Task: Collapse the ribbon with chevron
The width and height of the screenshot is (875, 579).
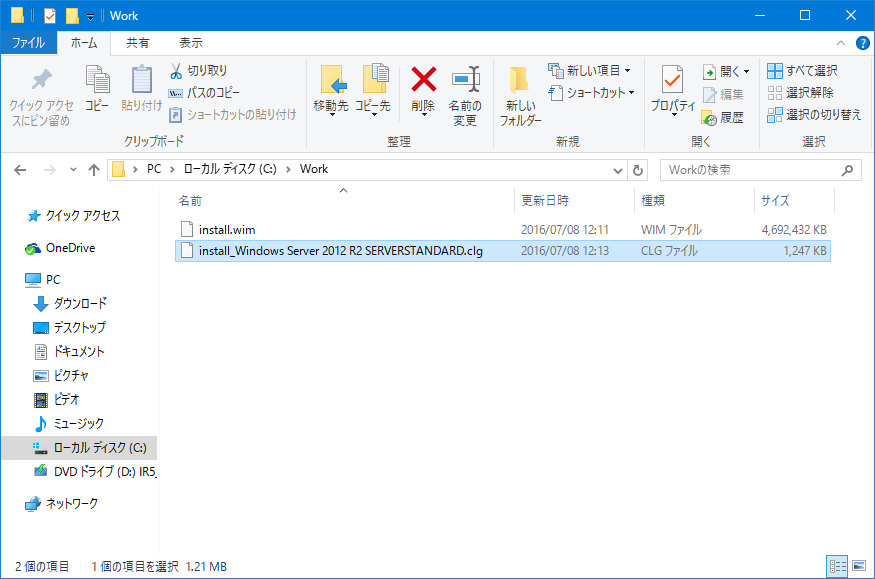Action: (x=841, y=43)
